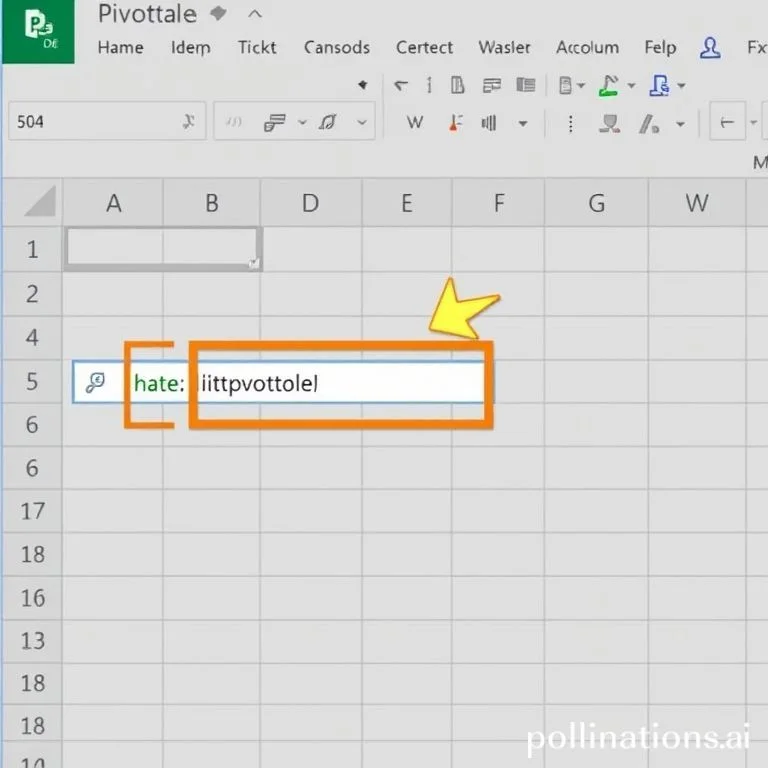
Task: Click the small black pin icon in toolbar
Action: coord(363,85)
